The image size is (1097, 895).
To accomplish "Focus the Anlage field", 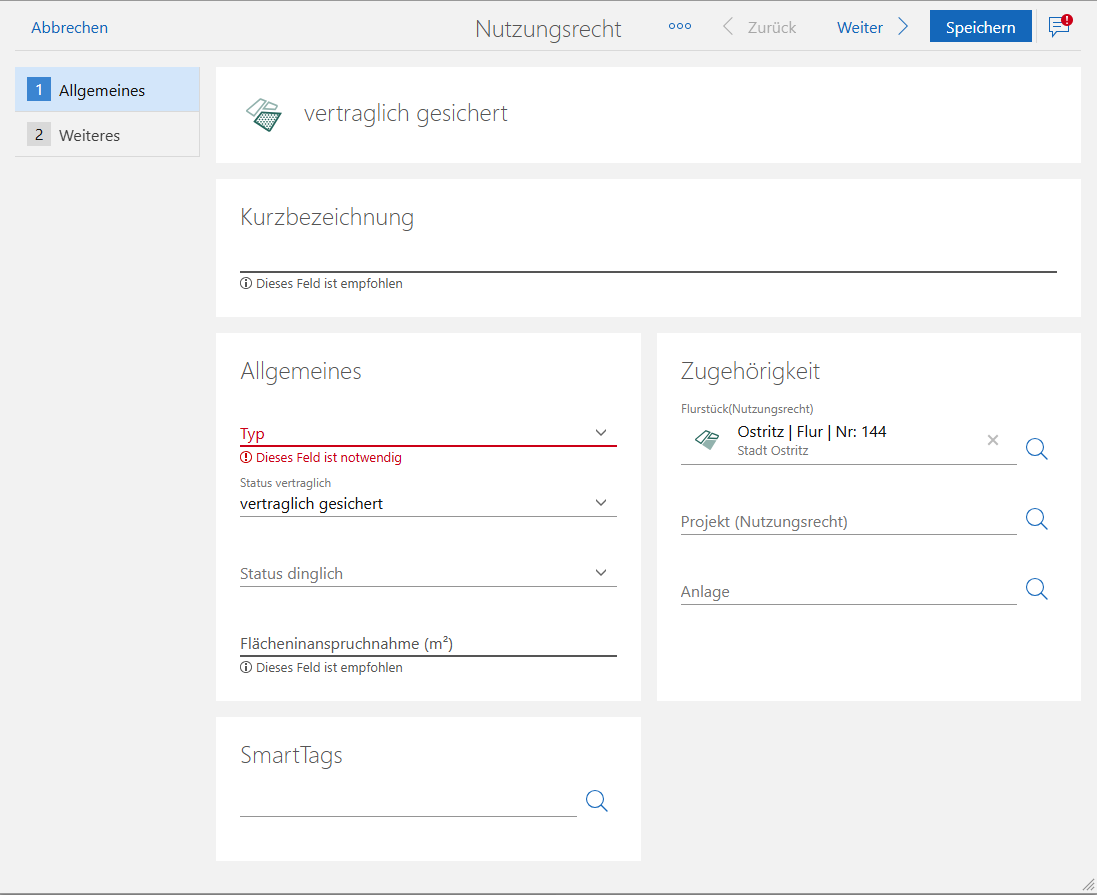I will [x=848, y=591].
